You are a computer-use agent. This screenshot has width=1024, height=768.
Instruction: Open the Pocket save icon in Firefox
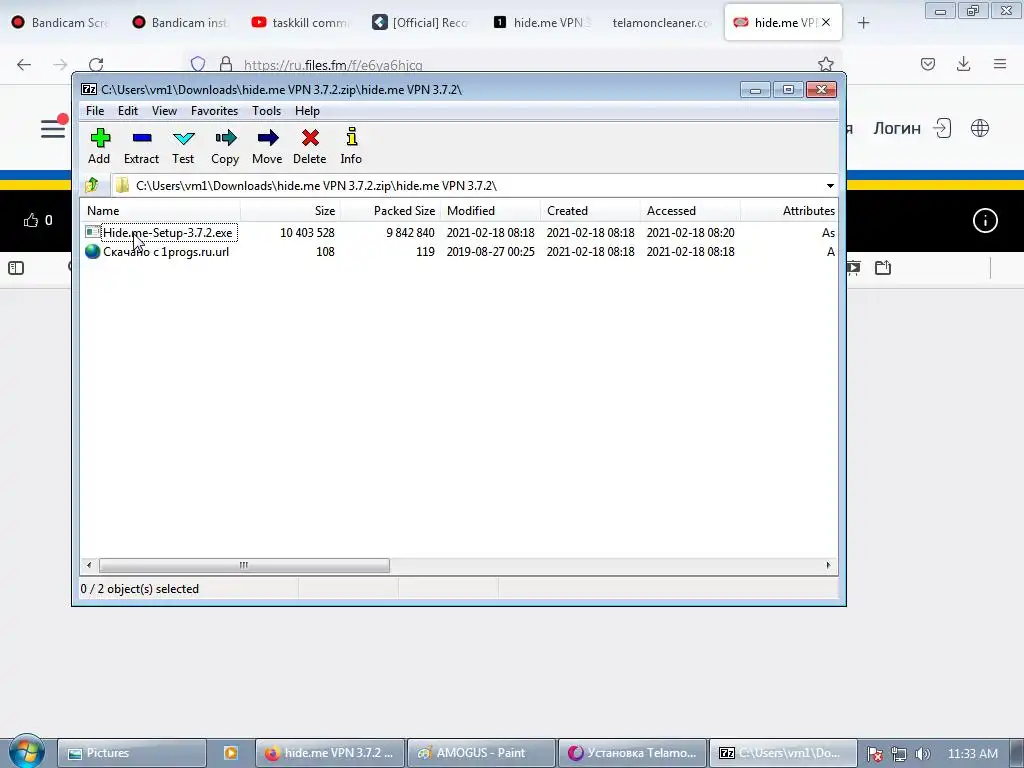928,64
